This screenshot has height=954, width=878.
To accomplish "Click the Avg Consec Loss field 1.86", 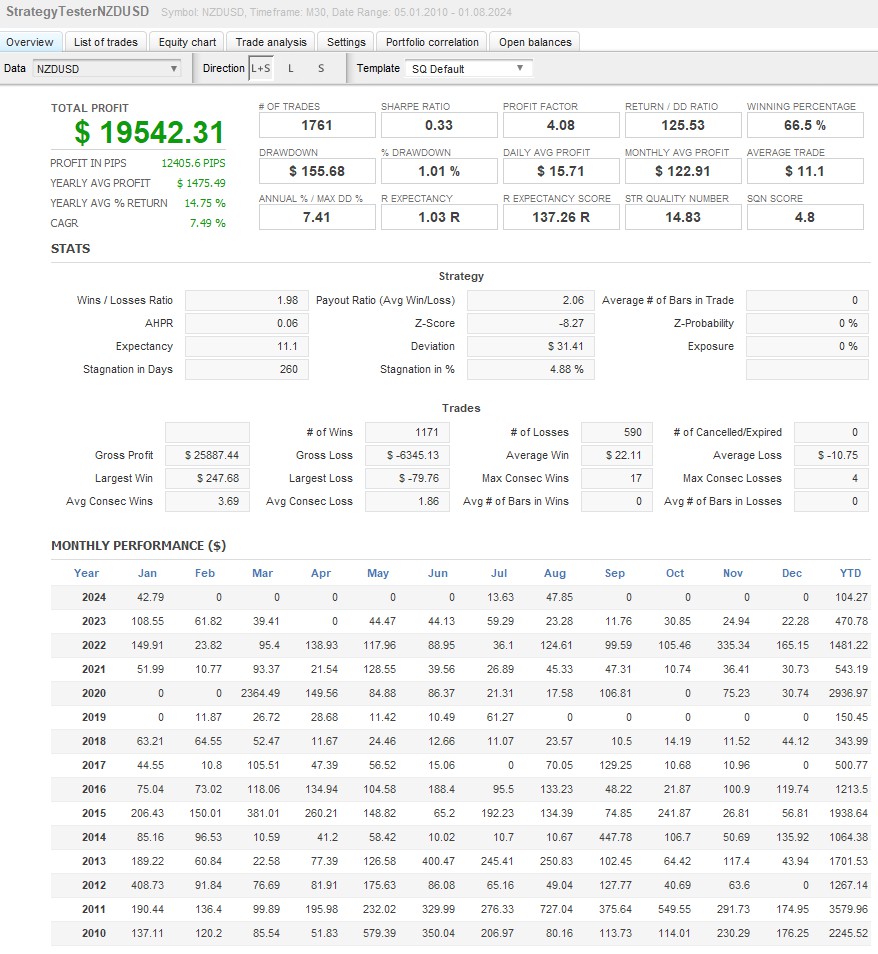I will point(407,502).
